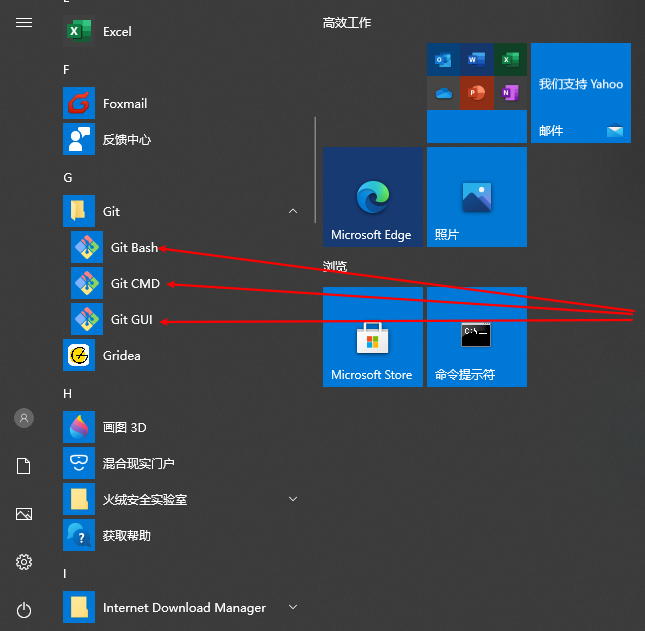Screen dimensions: 645x631
Task: Open 反馈中心 (Feedback Hub)
Action: click(126, 139)
